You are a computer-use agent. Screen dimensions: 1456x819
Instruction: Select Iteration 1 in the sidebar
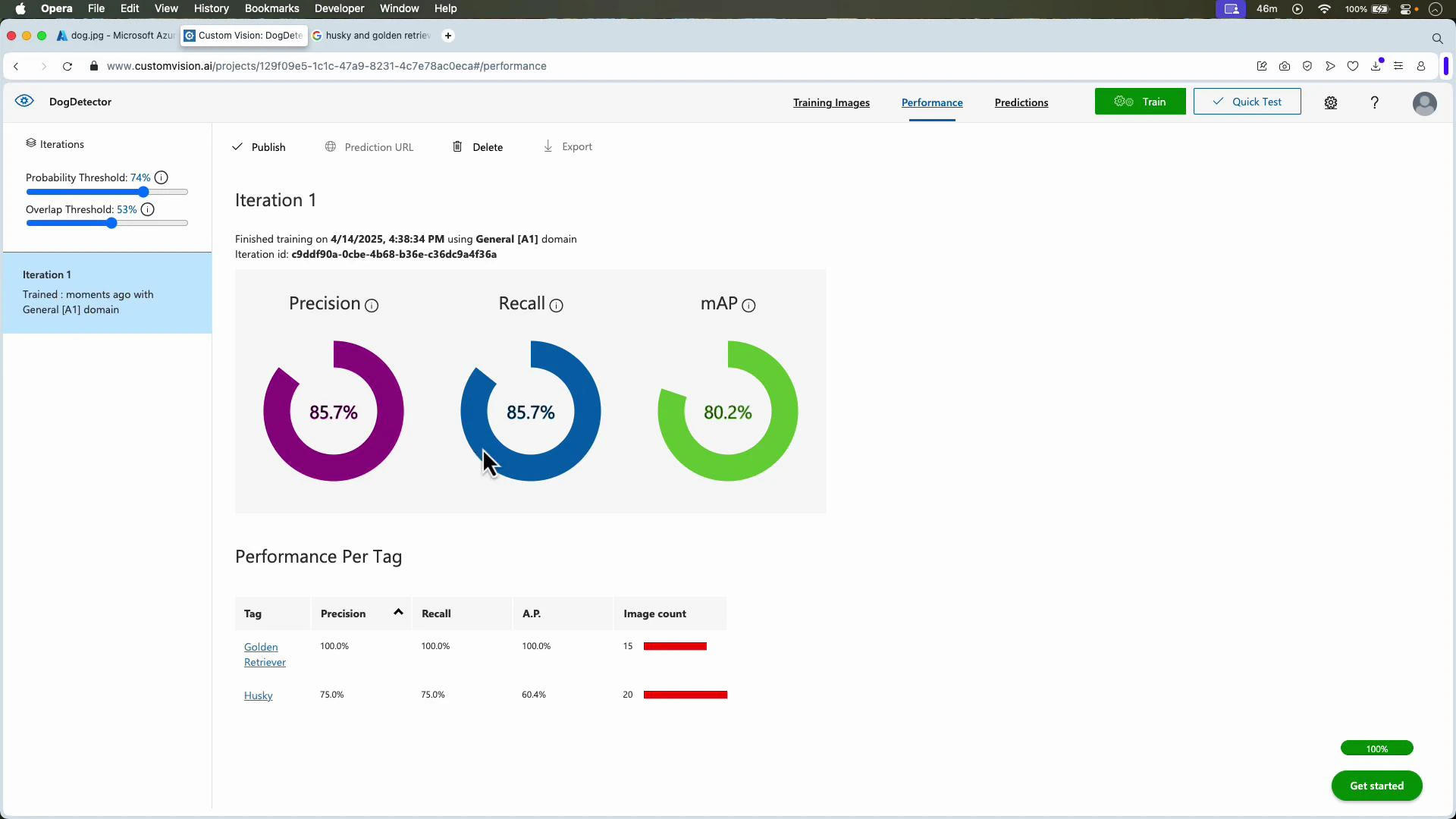click(107, 293)
